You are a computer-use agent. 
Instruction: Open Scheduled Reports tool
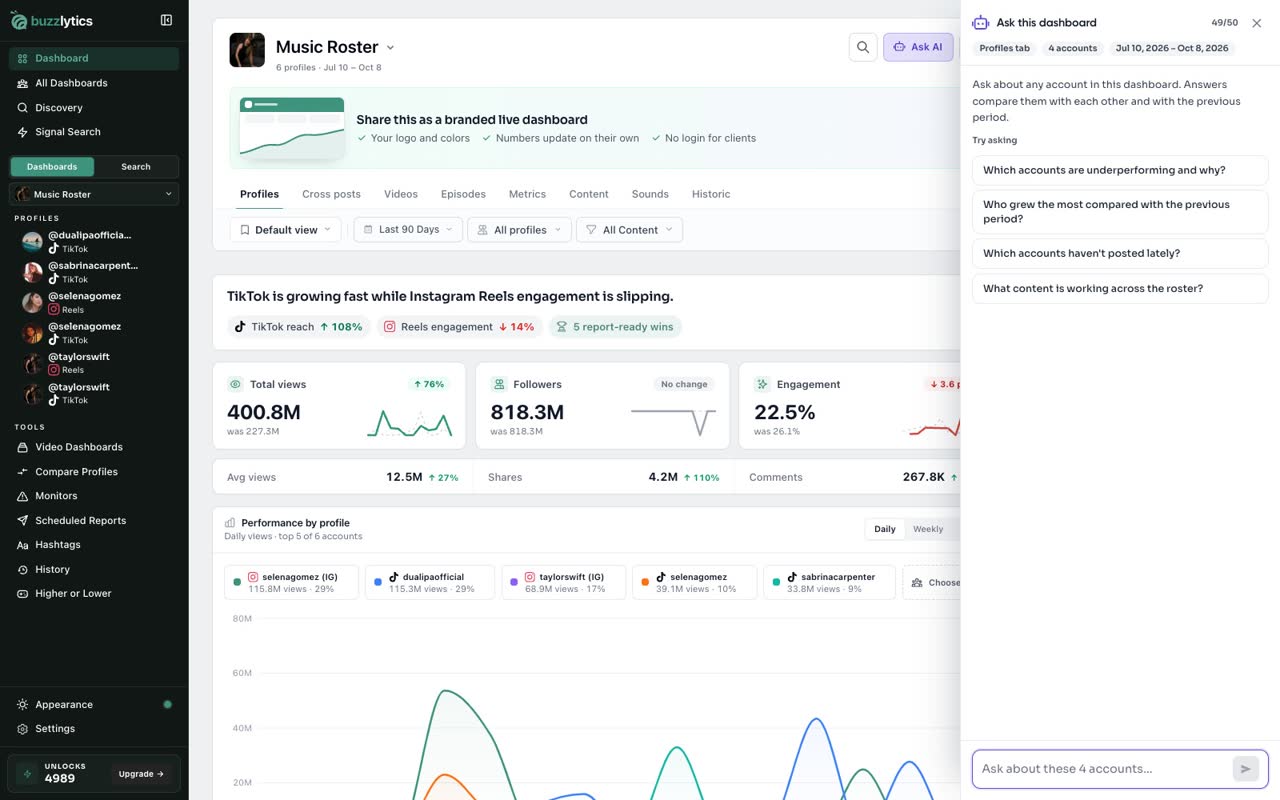[94, 521]
